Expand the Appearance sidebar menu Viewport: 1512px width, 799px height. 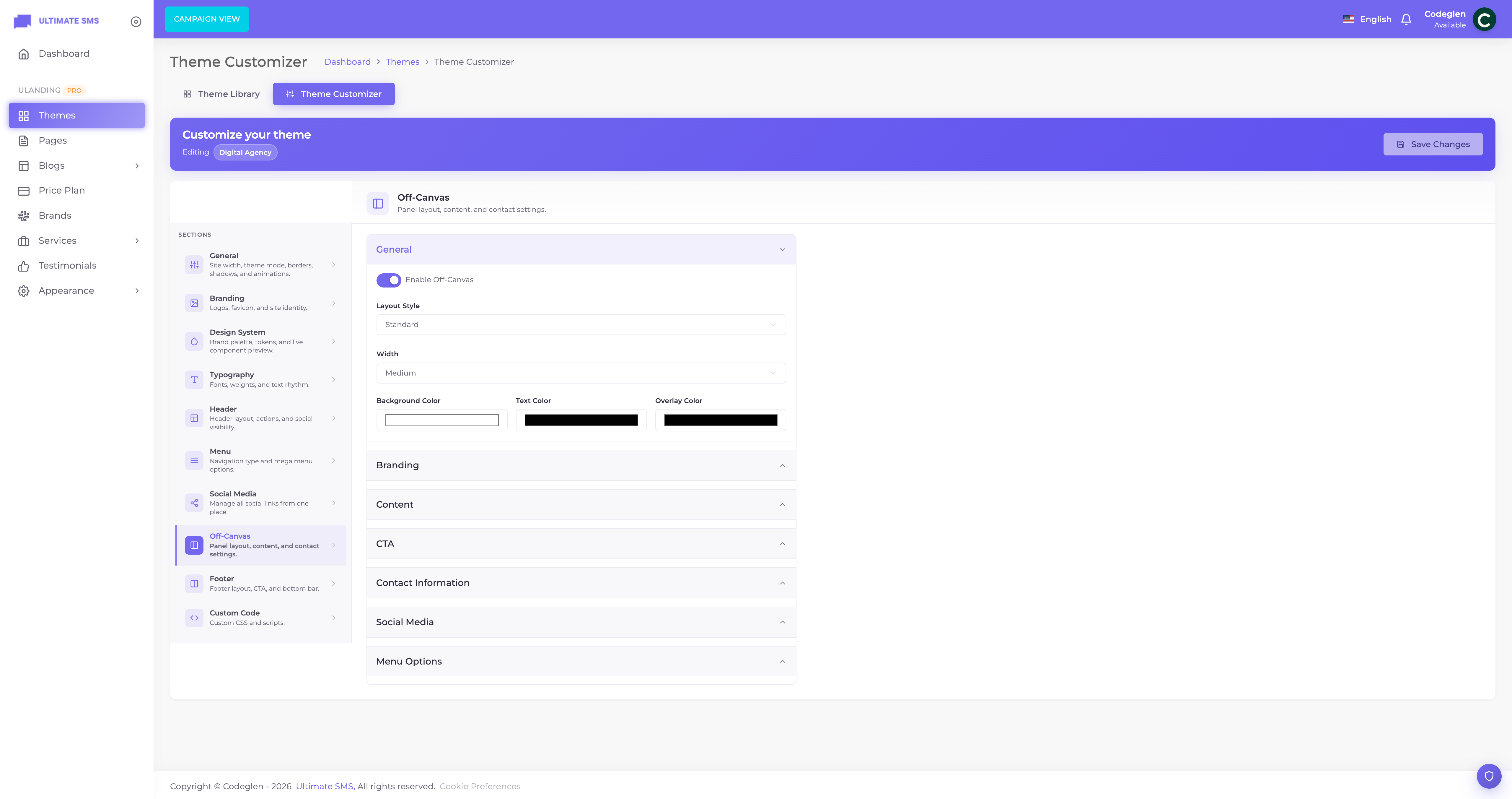tap(77, 291)
